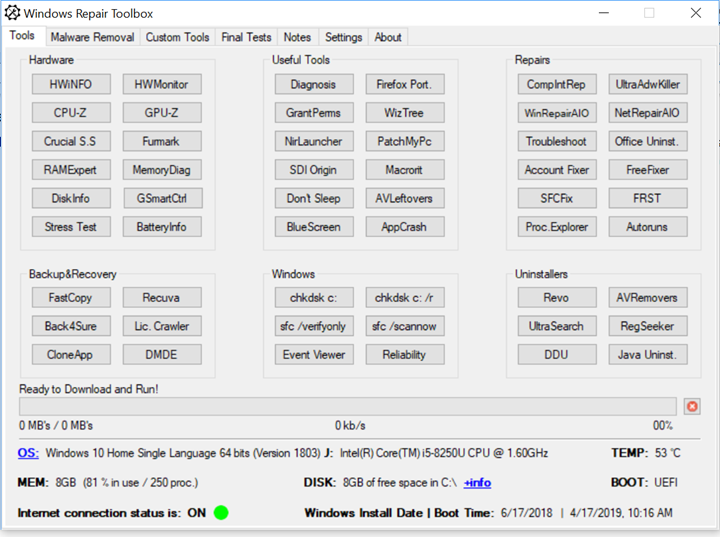Open Event Viewer
Image resolution: width=720 pixels, height=537 pixels.
314,355
